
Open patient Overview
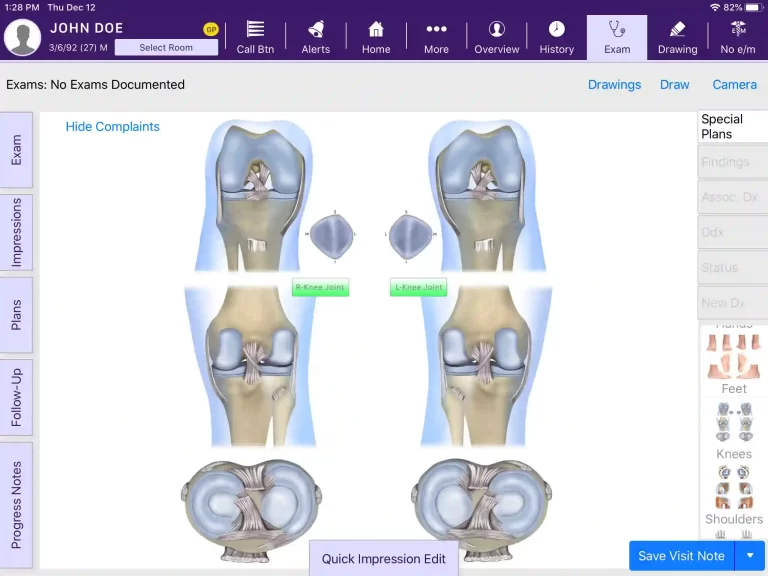(496, 37)
